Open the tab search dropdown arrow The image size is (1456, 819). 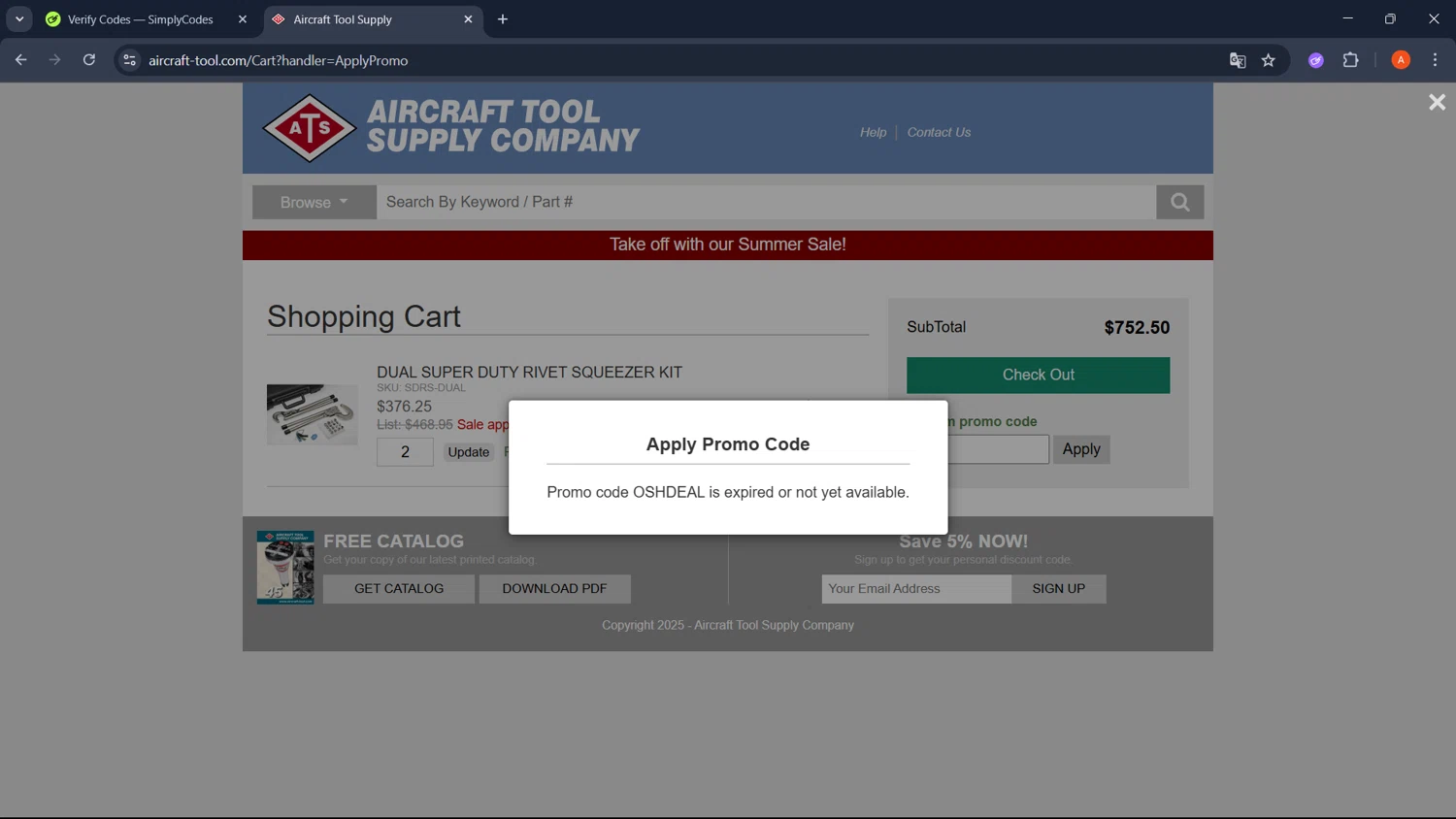point(19,19)
